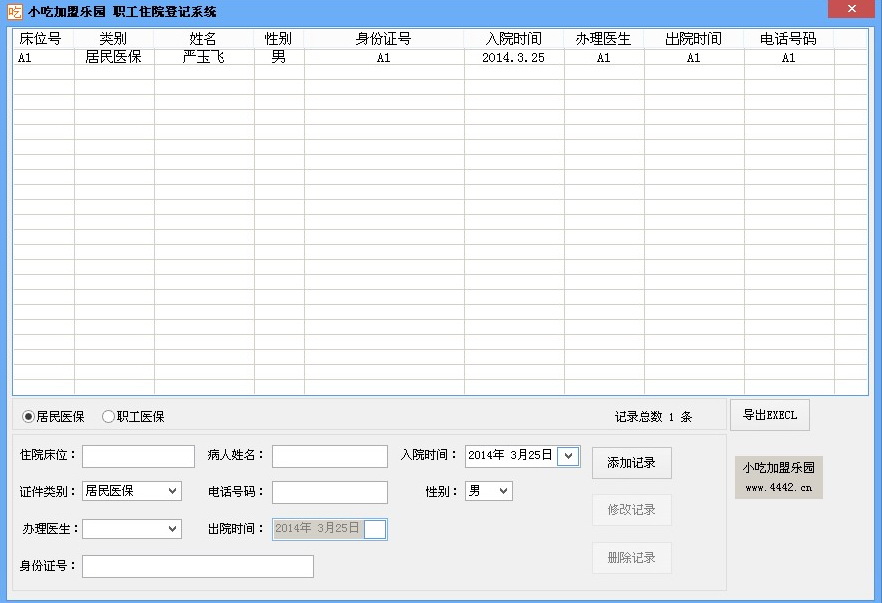
Task: Focus the 身份证号 input field
Action: coord(198,566)
